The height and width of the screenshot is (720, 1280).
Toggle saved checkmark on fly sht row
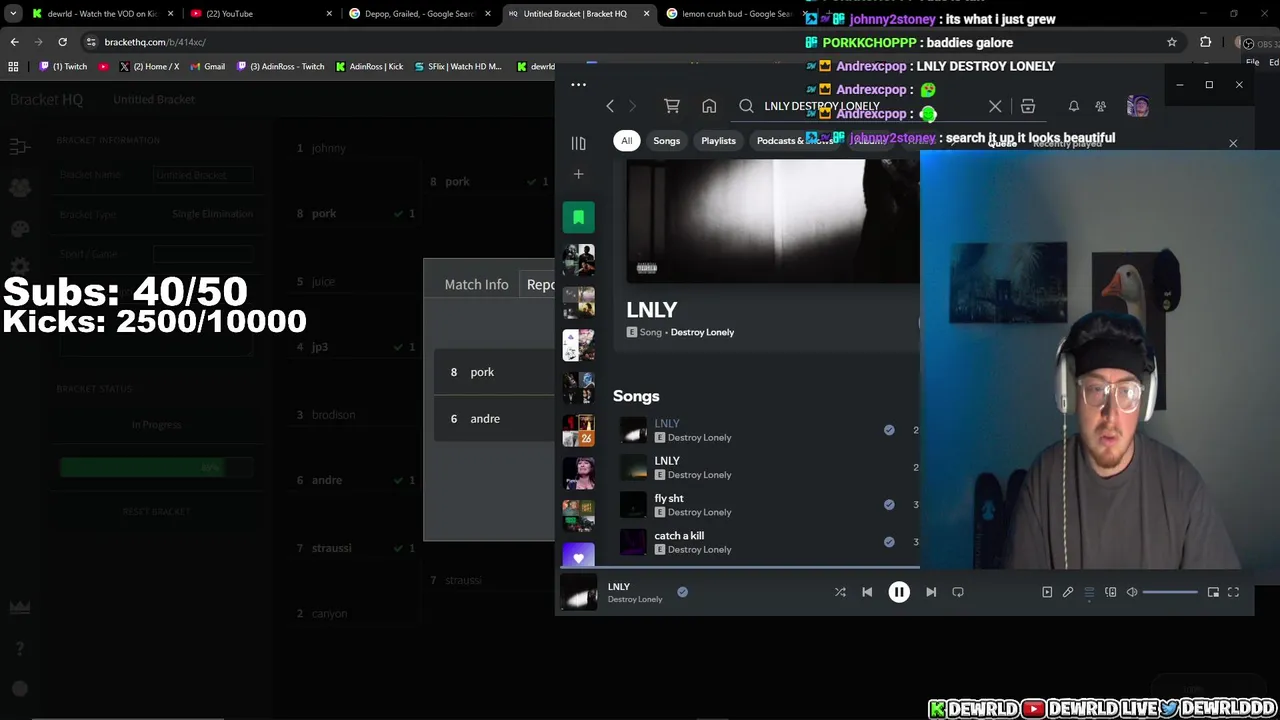889,505
